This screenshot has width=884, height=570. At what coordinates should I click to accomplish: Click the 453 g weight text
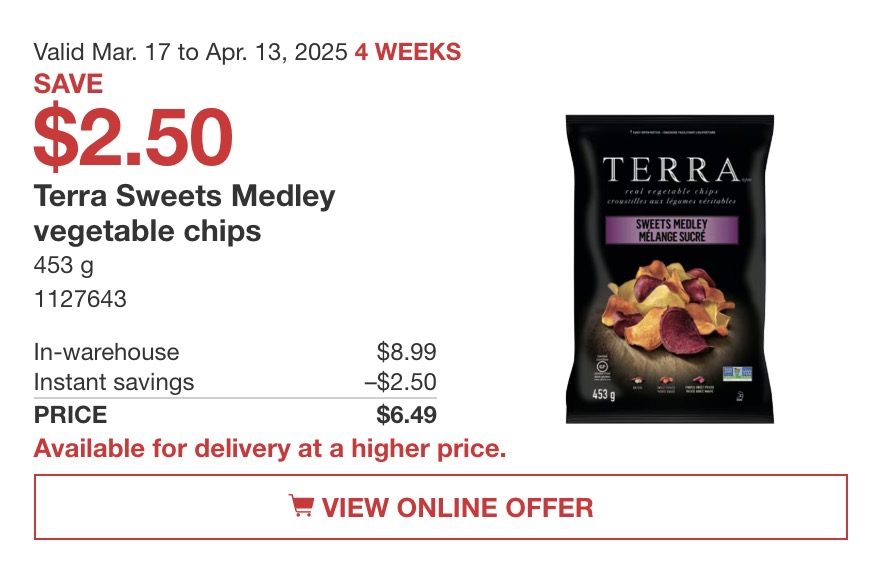point(64,266)
